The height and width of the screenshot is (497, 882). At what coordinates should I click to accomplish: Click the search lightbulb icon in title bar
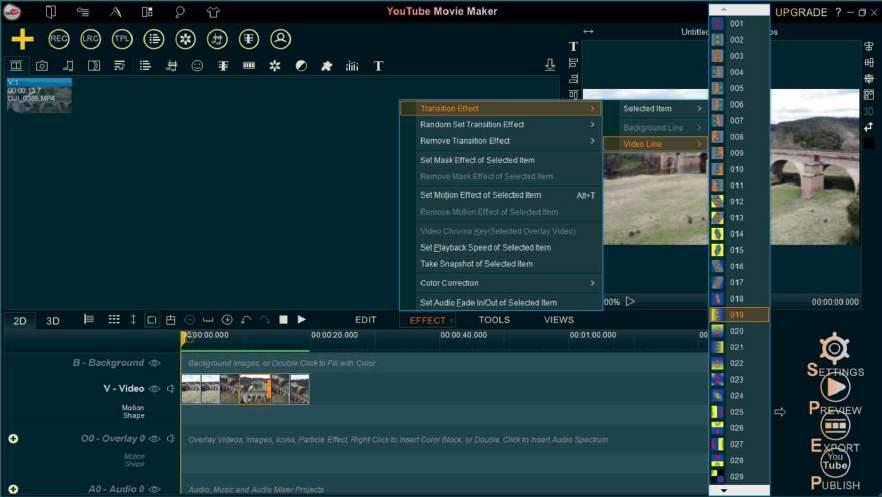click(x=180, y=12)
